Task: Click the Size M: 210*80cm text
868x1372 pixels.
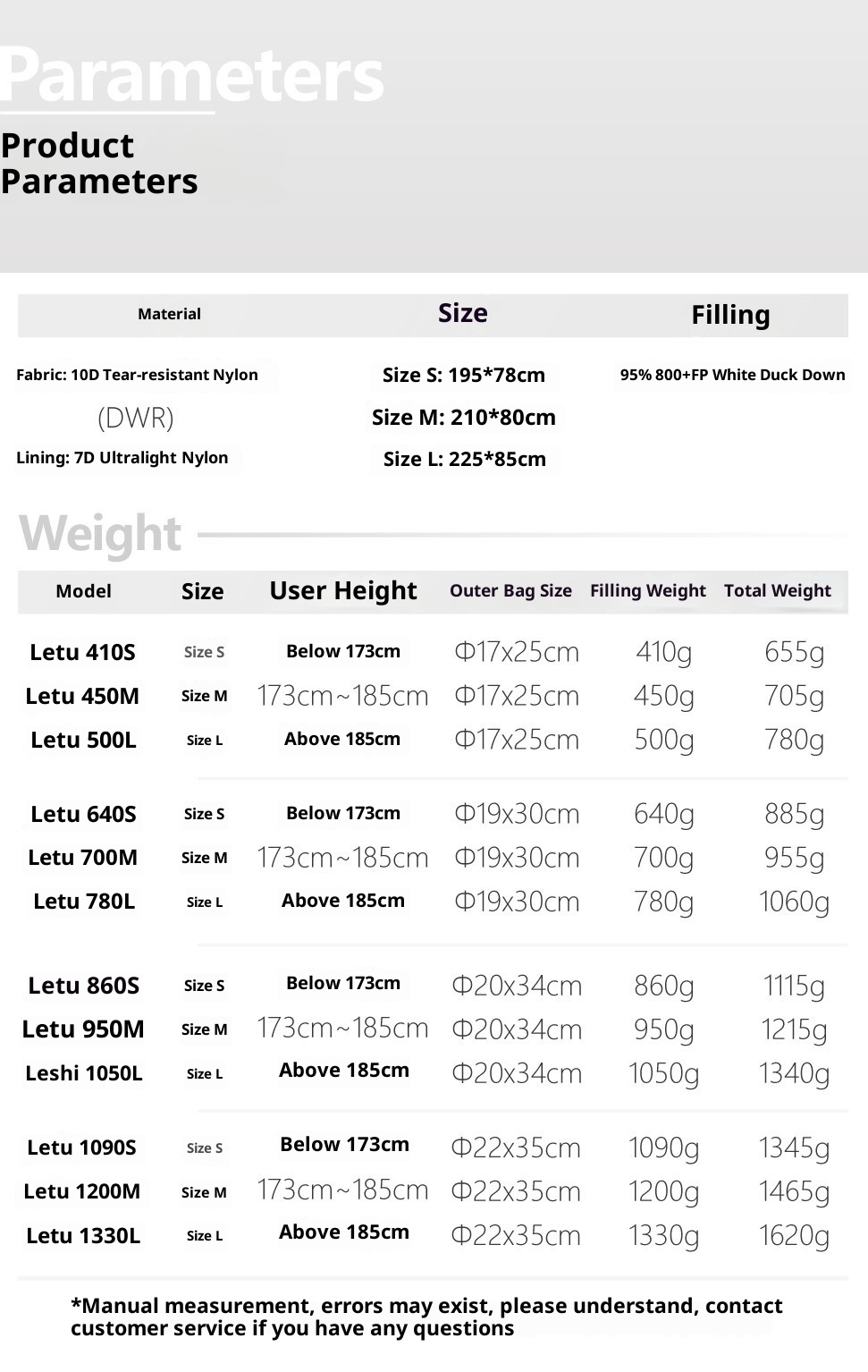Action: [x=464, y=418]
